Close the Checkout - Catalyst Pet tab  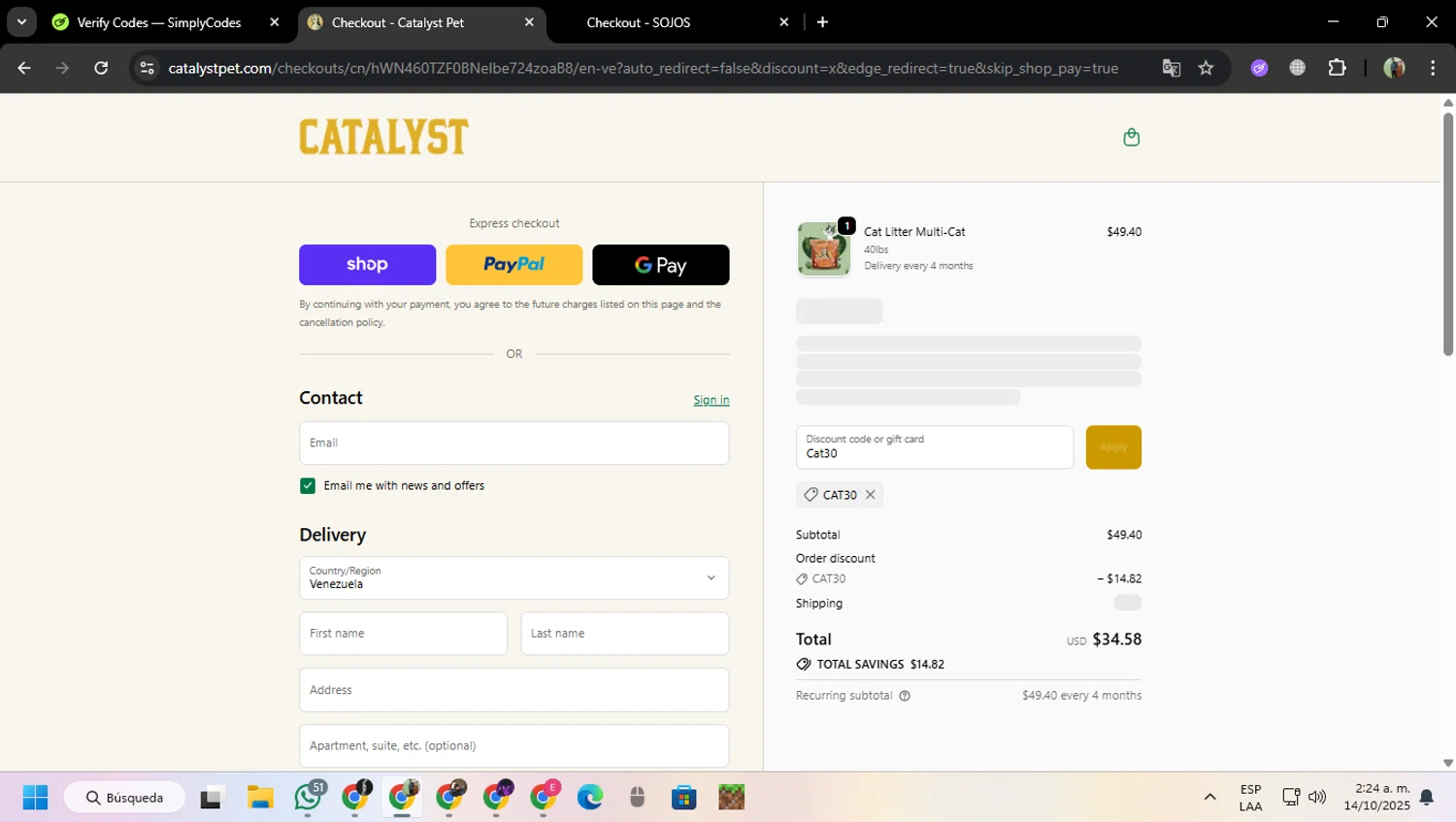pos(529,22)
